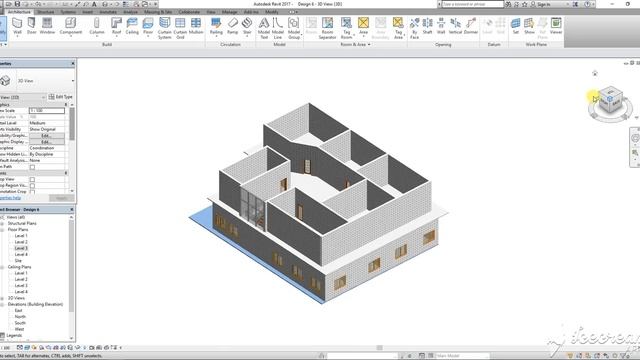Select the Dormer opening tool
Viewport: 640px width, 360px height.
[x=471, y=26]
